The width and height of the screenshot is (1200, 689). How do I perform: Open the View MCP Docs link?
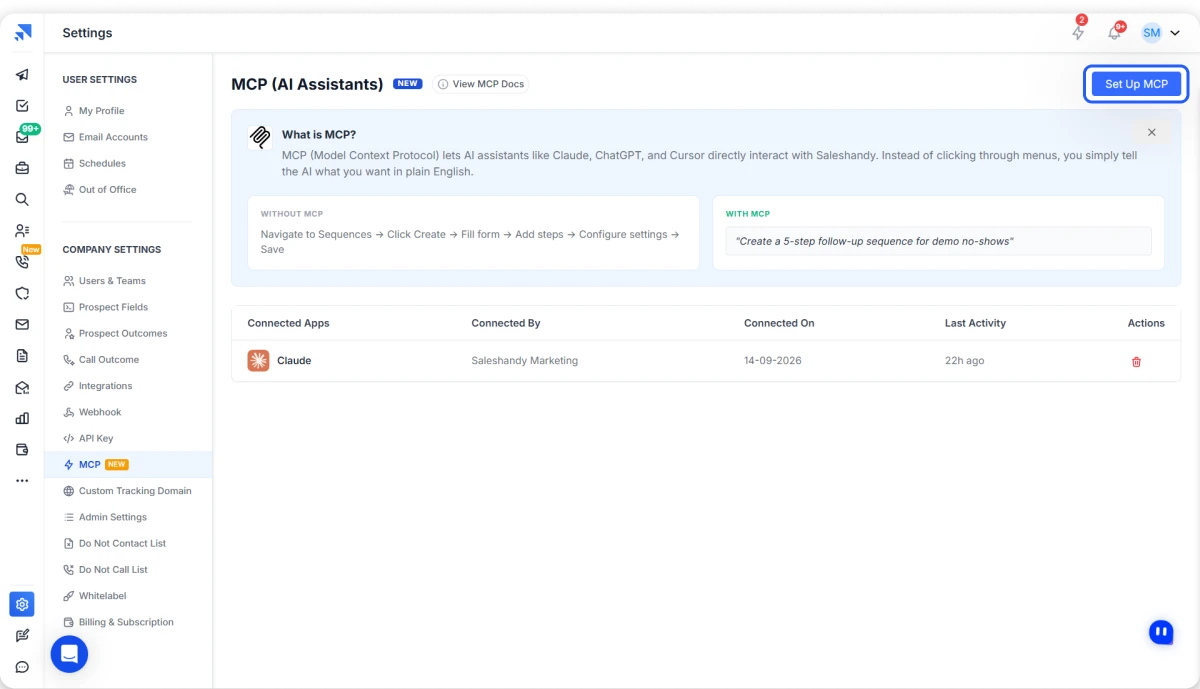tap(481, 84)
